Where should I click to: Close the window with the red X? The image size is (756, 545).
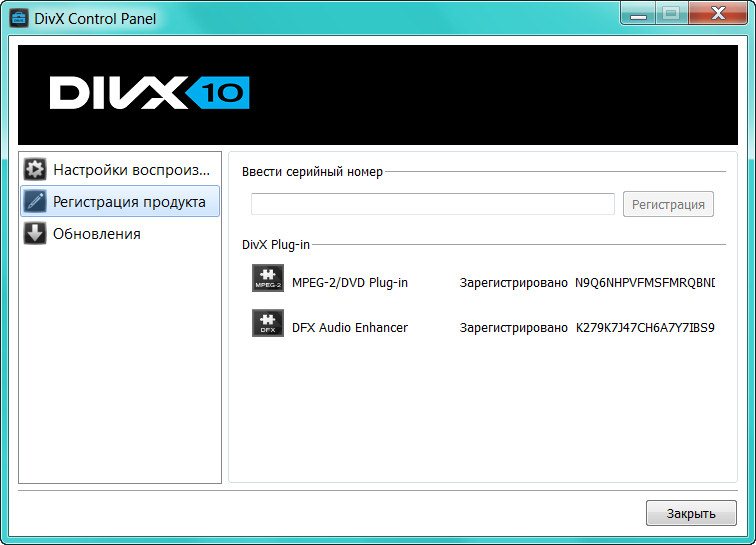point(718,13)
